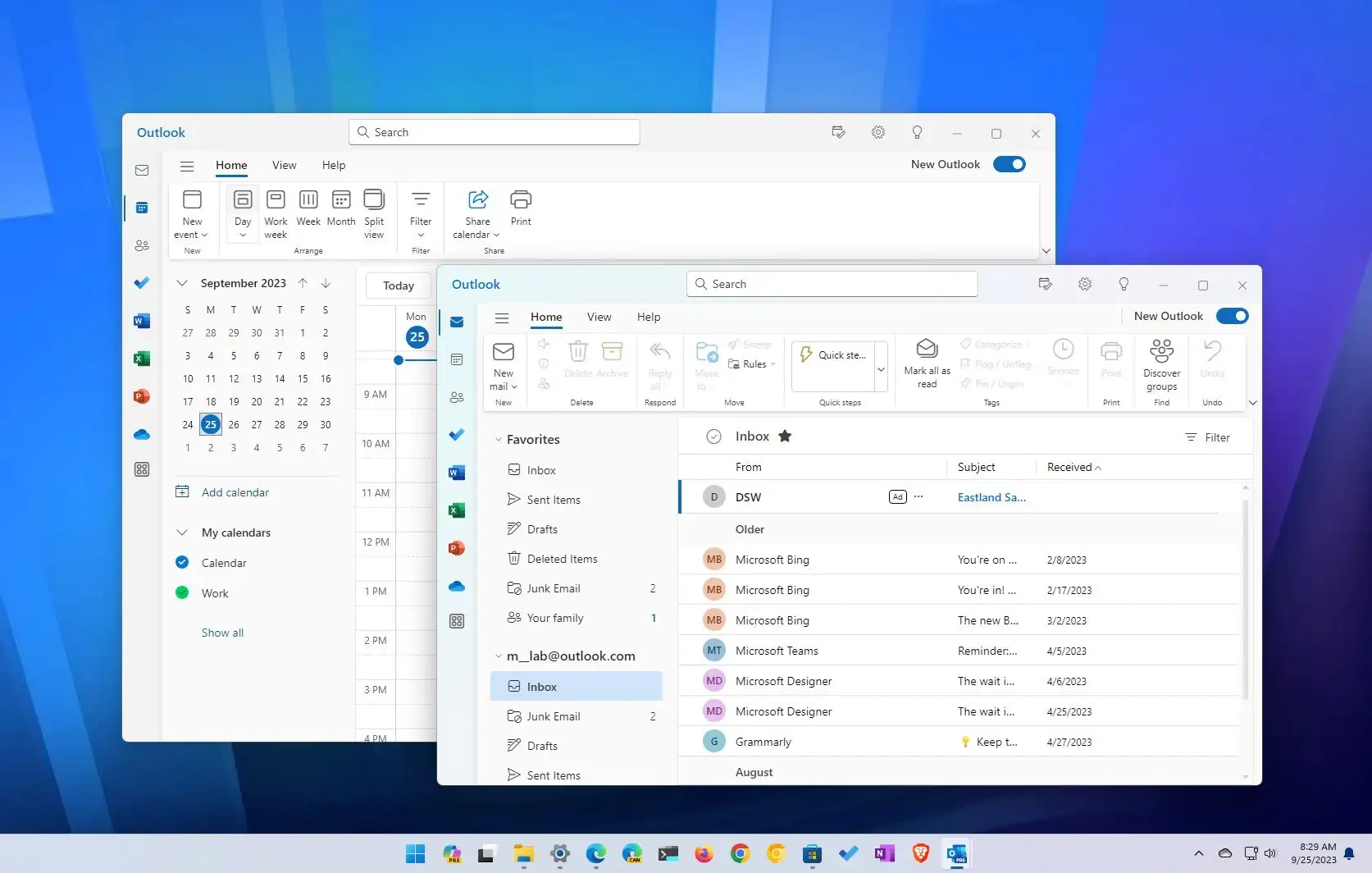
Task: Open Mail in front window sidebar
Action: tap(457, 322)
